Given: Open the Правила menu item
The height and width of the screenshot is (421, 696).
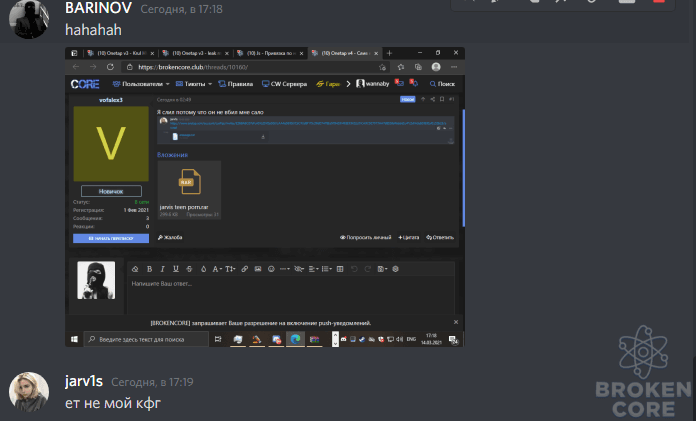Looking at the screenshot, I should coord(236,84).
